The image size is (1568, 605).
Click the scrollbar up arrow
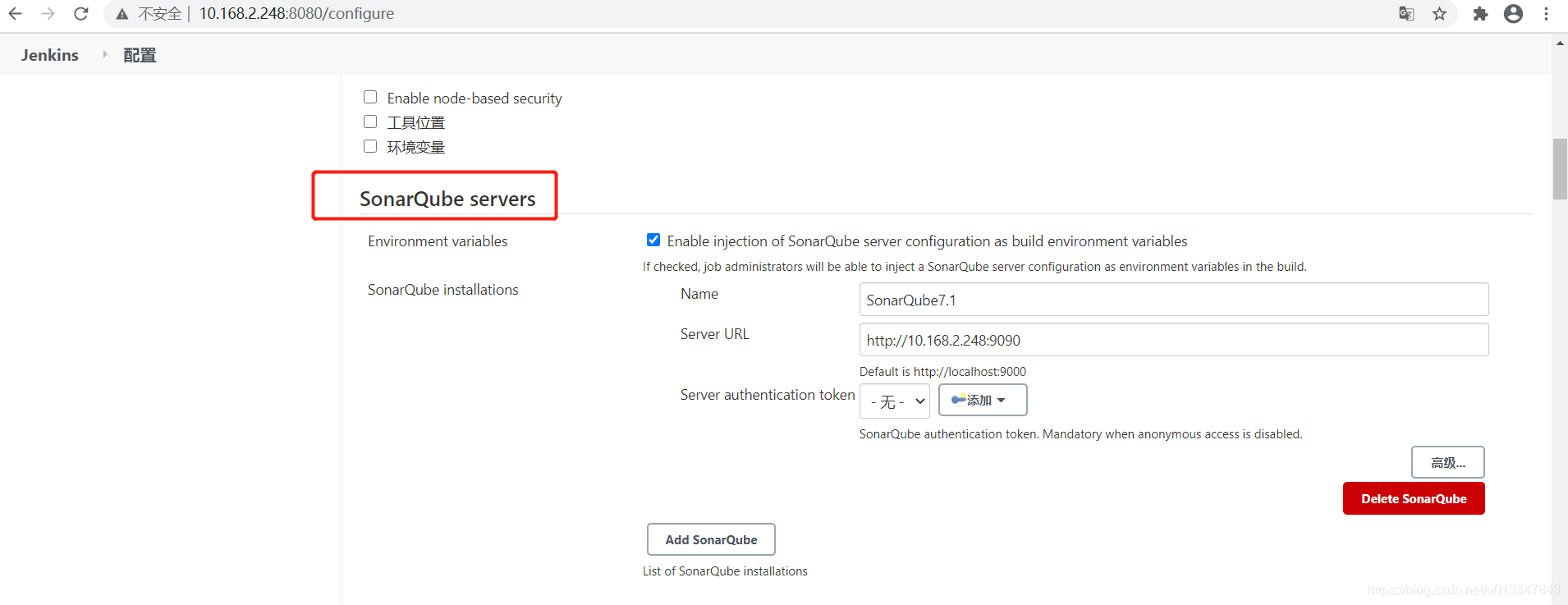1560,43
